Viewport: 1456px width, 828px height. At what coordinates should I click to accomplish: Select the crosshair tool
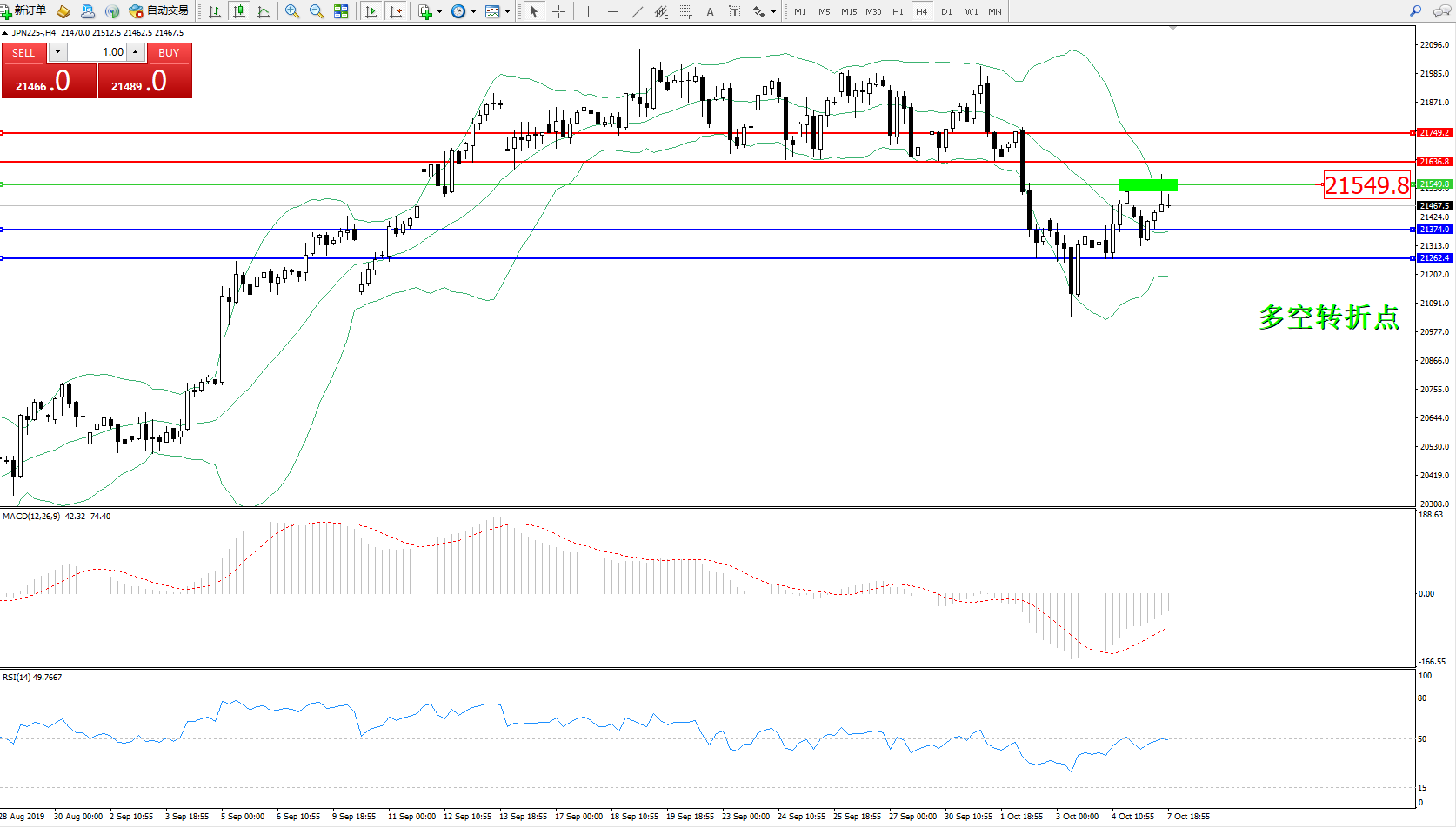point(558,11)
